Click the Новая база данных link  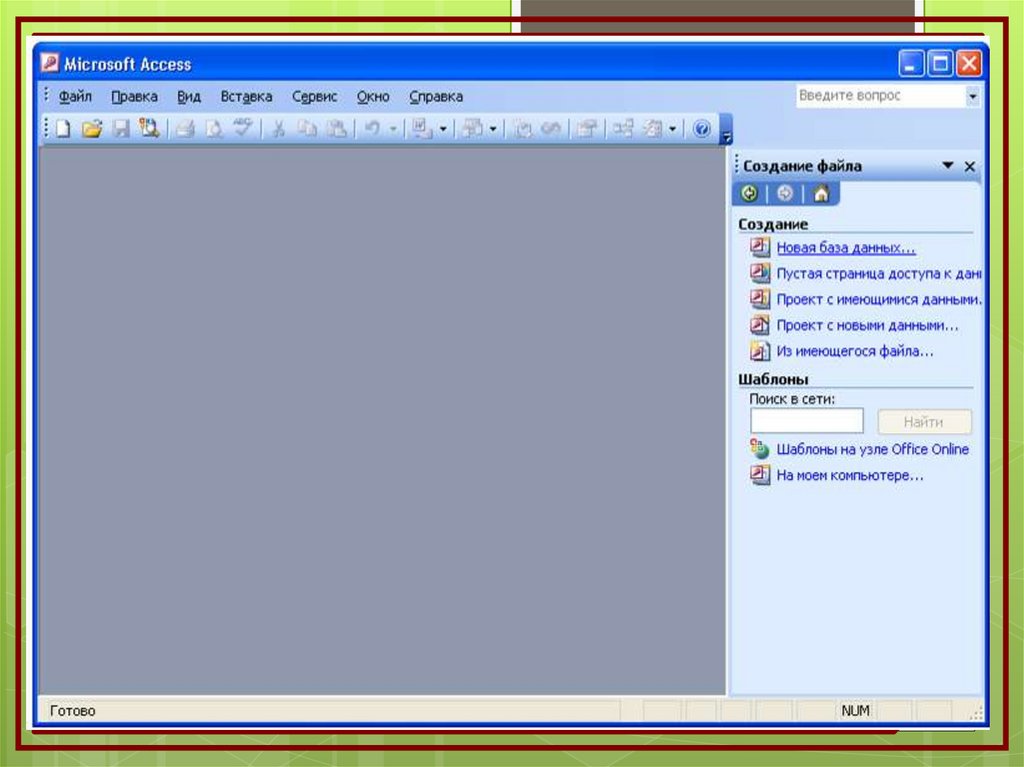pos(846,248)
